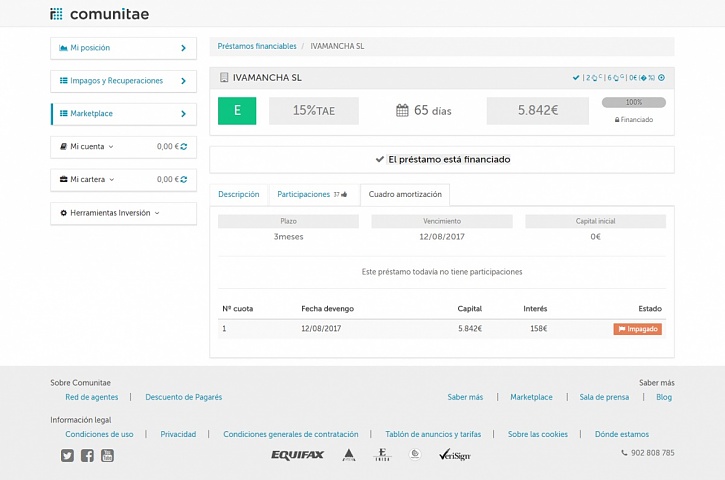Select the Cuadro amortización tab

pos(405,194)
